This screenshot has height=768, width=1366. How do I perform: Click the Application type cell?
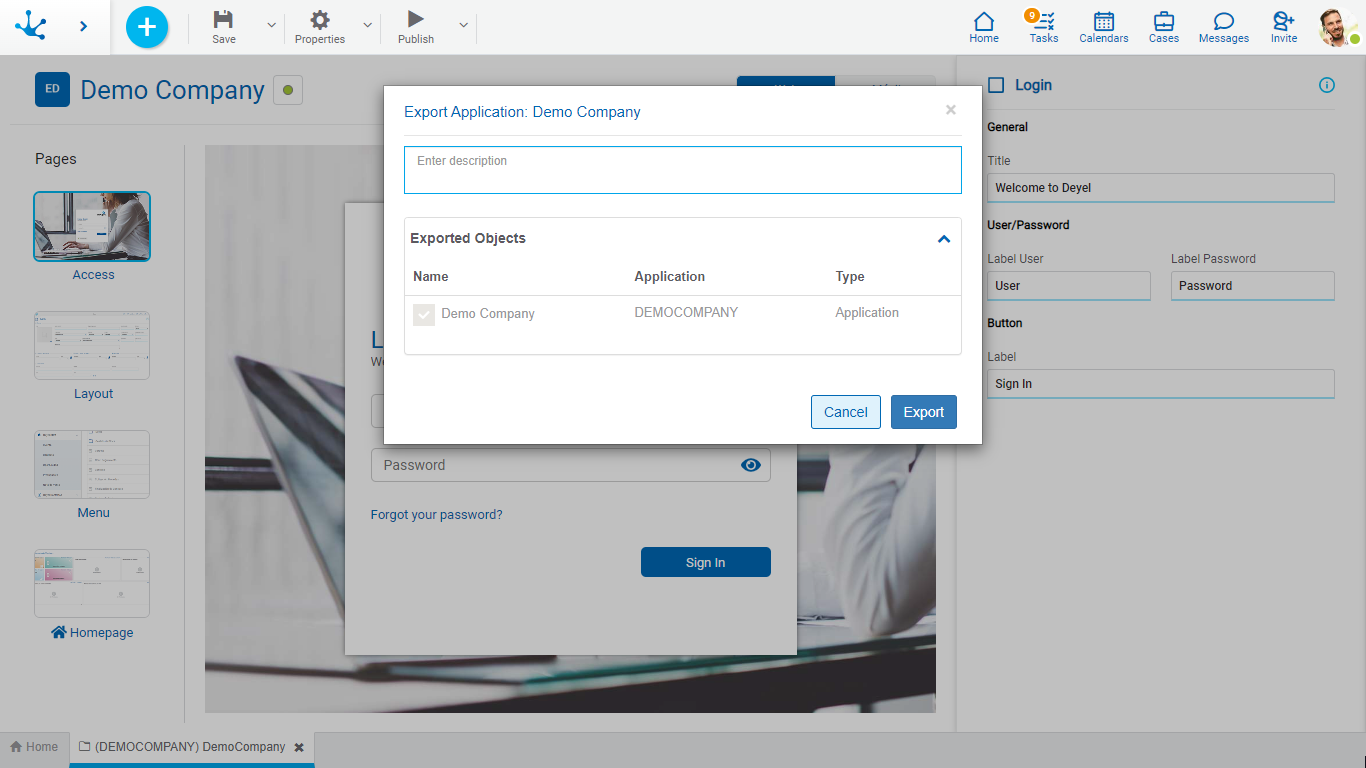[x=867, y=312]
